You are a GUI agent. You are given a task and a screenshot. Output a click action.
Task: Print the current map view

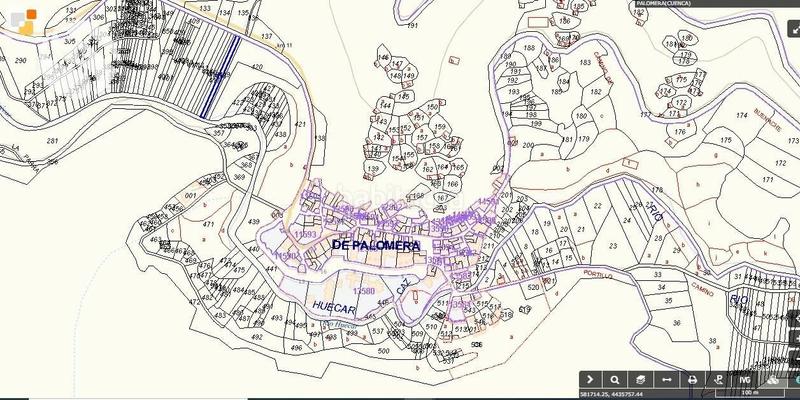(693, 380)
